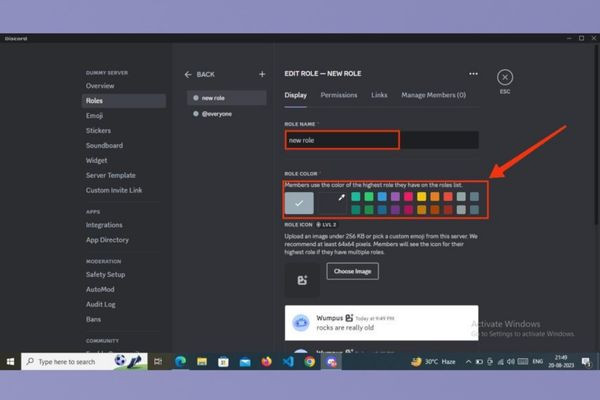Choose the light blue color swatch
The image size is (600, 400).
tap(382, 197)
